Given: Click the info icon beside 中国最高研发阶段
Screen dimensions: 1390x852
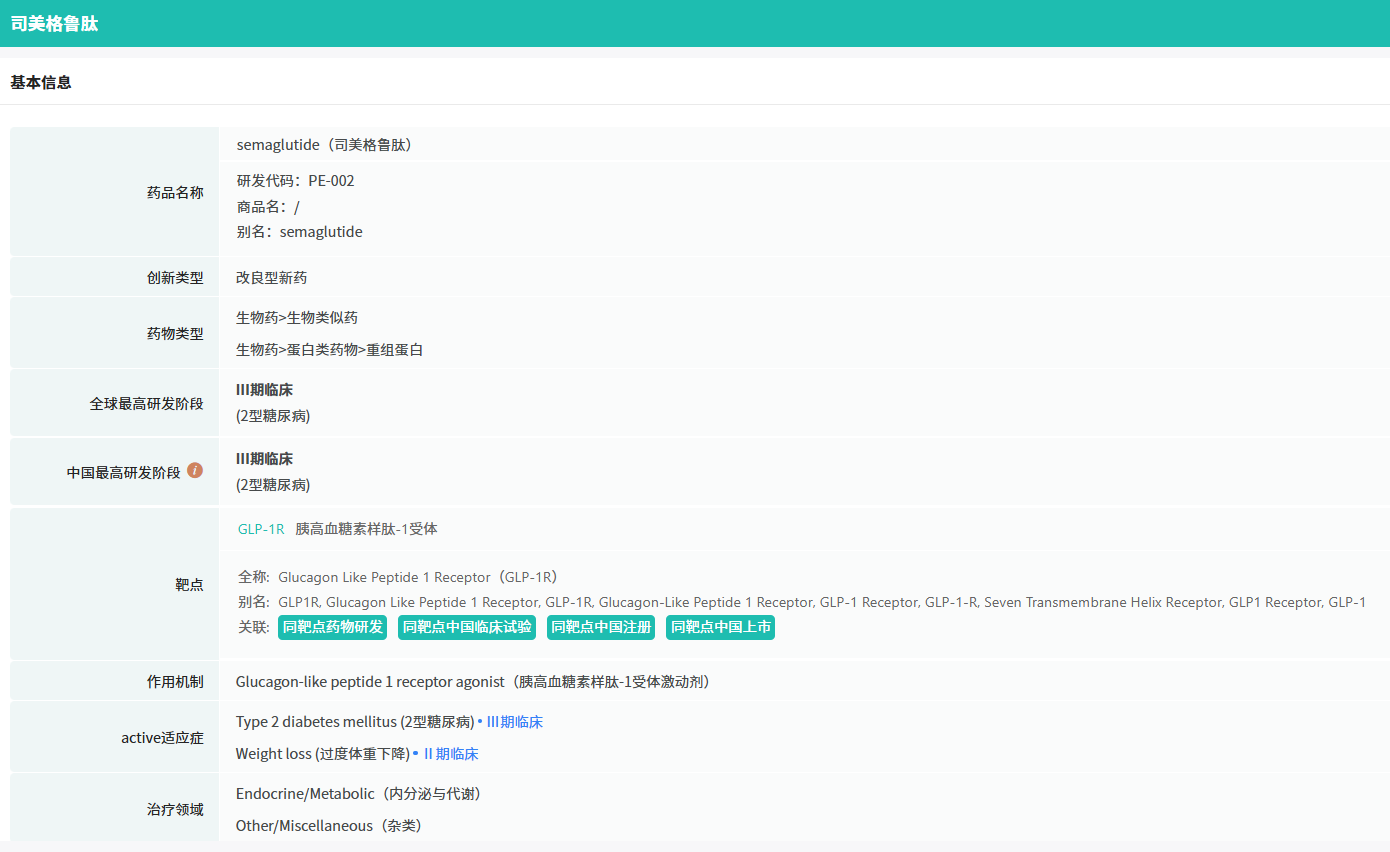Looking at the screenshot, I should click(195, 470).
